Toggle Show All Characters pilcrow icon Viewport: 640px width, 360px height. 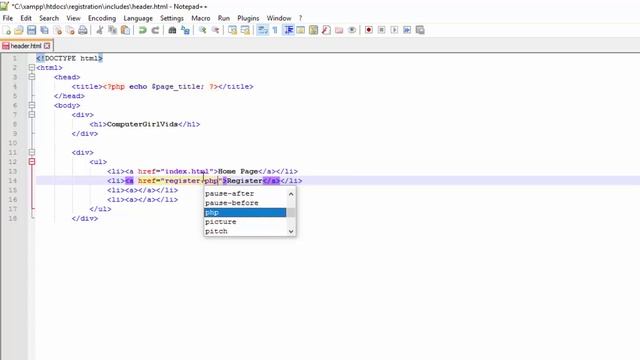[x=275, y=30]
